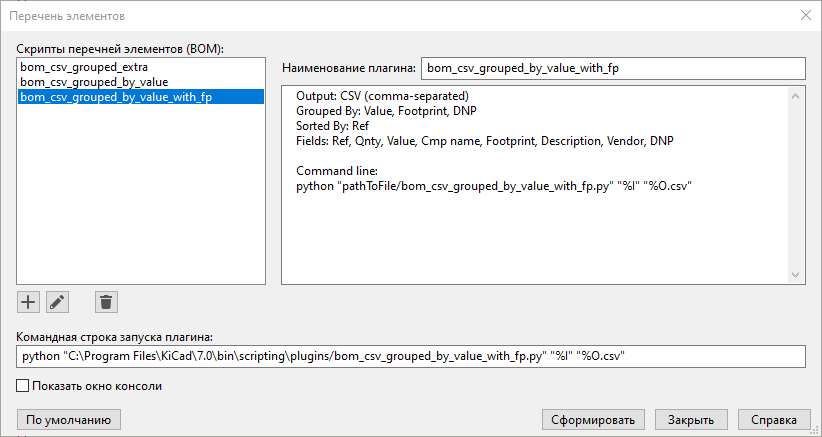Screen dimensions: 822x437
Task: Click the description panel's scrollbar track
Action: (797, 185)
